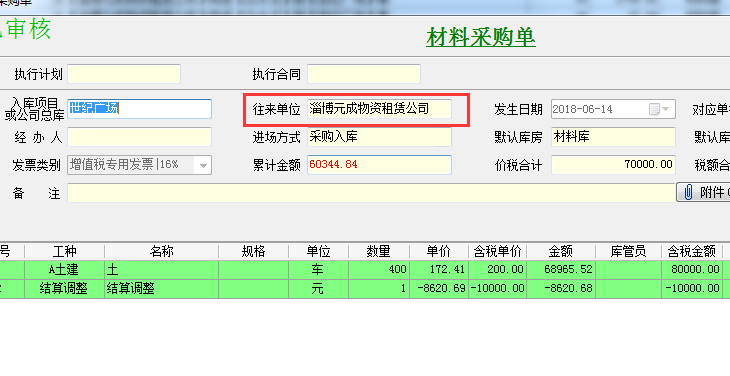This screenshot has height=376, width=730.
Task: Select the tax-inclusive price cell 200.00
Action: pyautogui.click(x=497, y=269)
